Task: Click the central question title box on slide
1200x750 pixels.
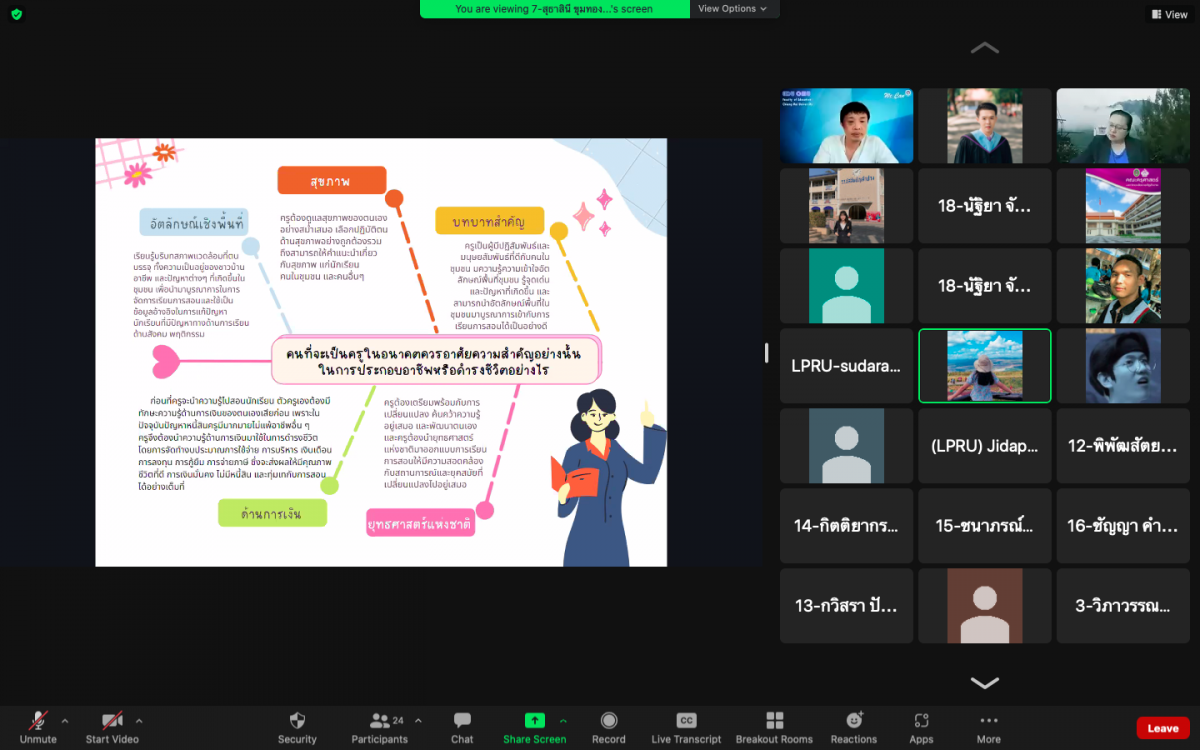Action: [439, 361]
